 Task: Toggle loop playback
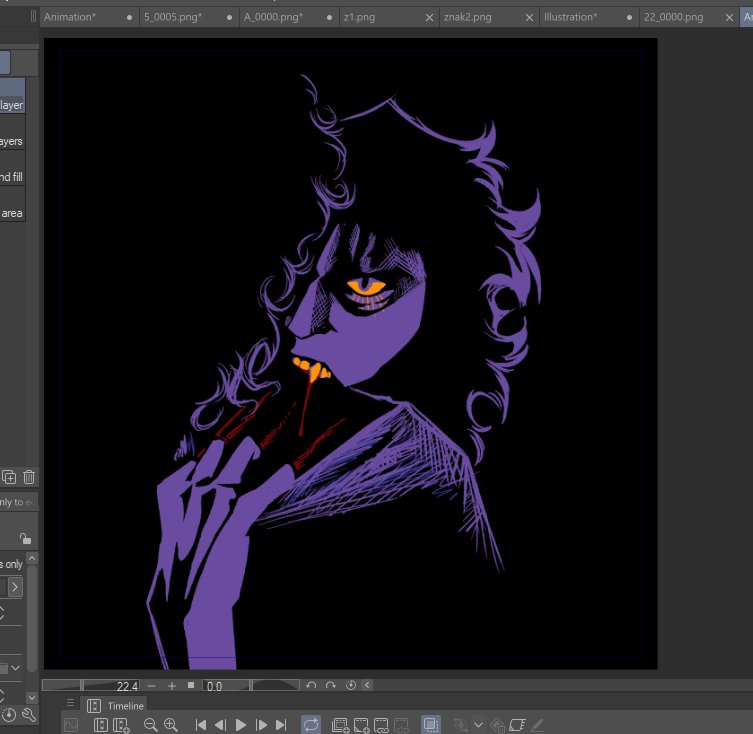pyautogui.click(x=311, y=724)
